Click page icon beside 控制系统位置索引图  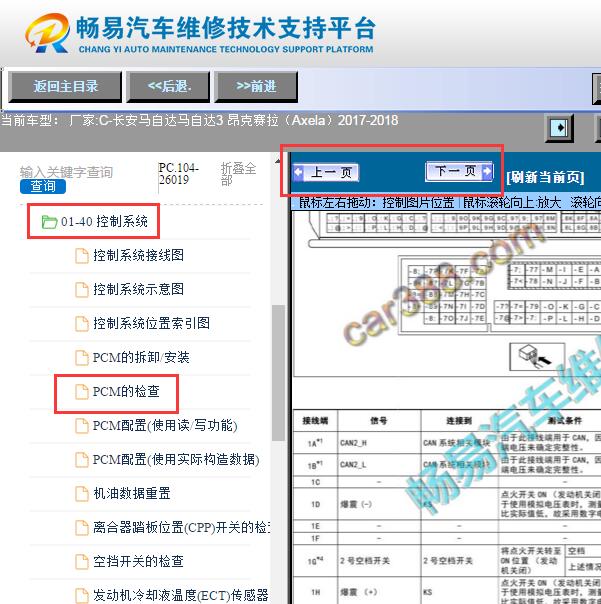point(82,324)
